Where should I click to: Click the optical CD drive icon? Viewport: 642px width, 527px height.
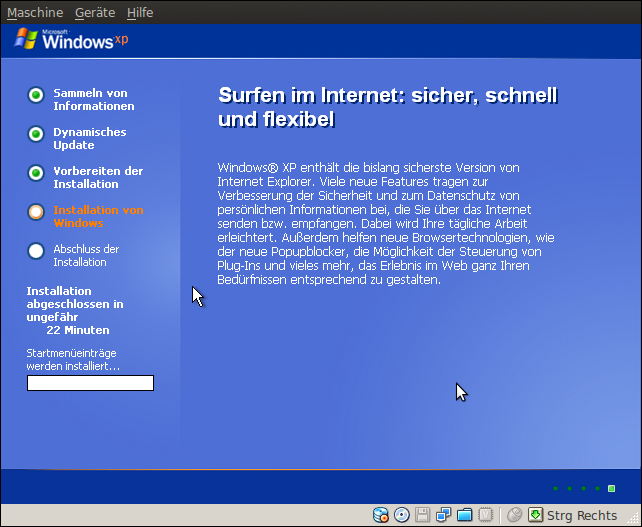pyautogui.click(x=402, y=515)
